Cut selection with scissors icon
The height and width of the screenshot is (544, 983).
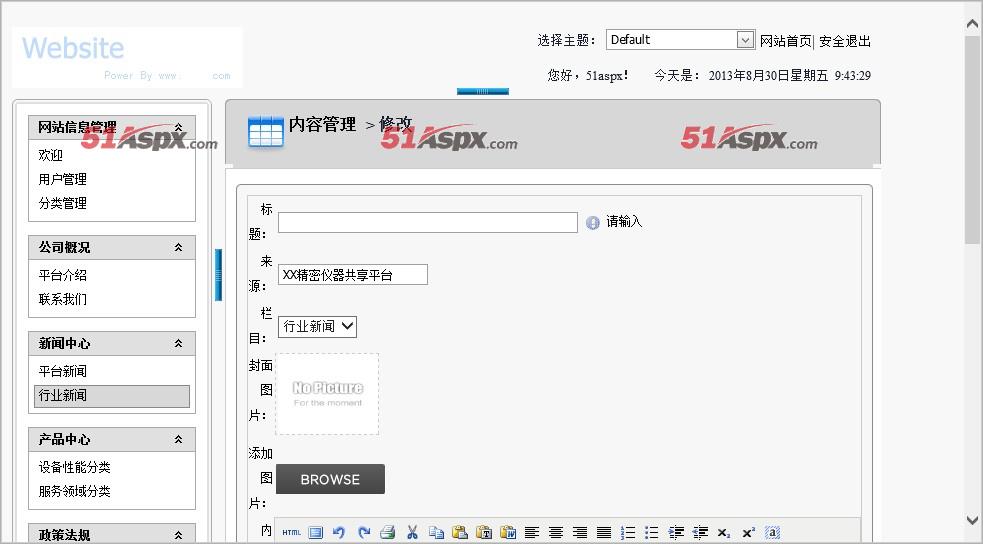click(x=412, y=533)
